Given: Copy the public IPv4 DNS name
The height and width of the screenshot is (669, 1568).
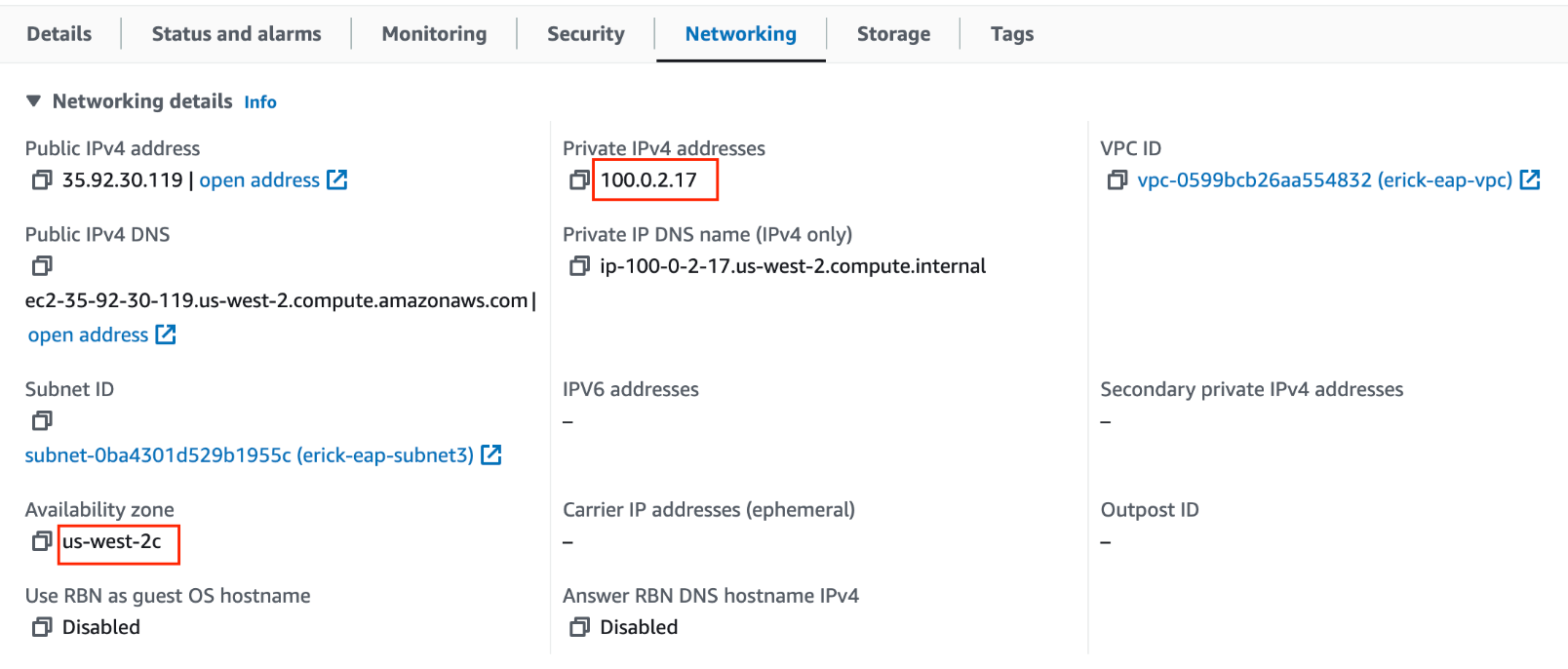Looking at the screenshot, I should (x=42, y=265).
